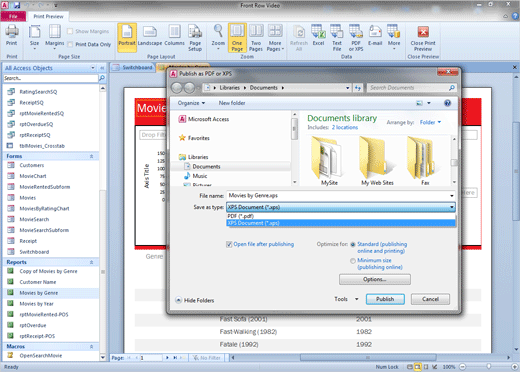Collapse the Reports group
Viewport: 520px width, 372px height.
pos(91,262)
